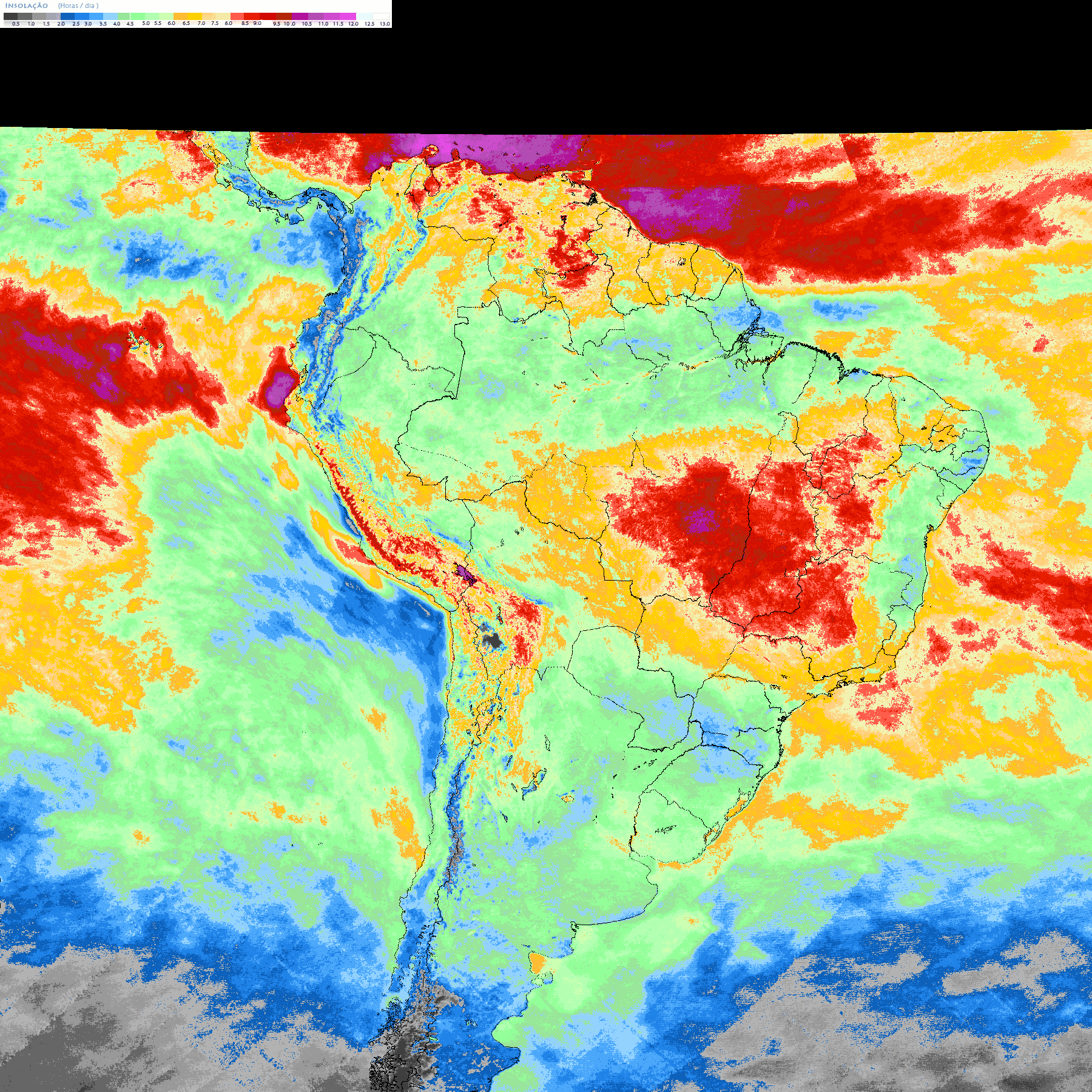
Task: Click the '10.0' legend value
Action: [x=289, y=24]
